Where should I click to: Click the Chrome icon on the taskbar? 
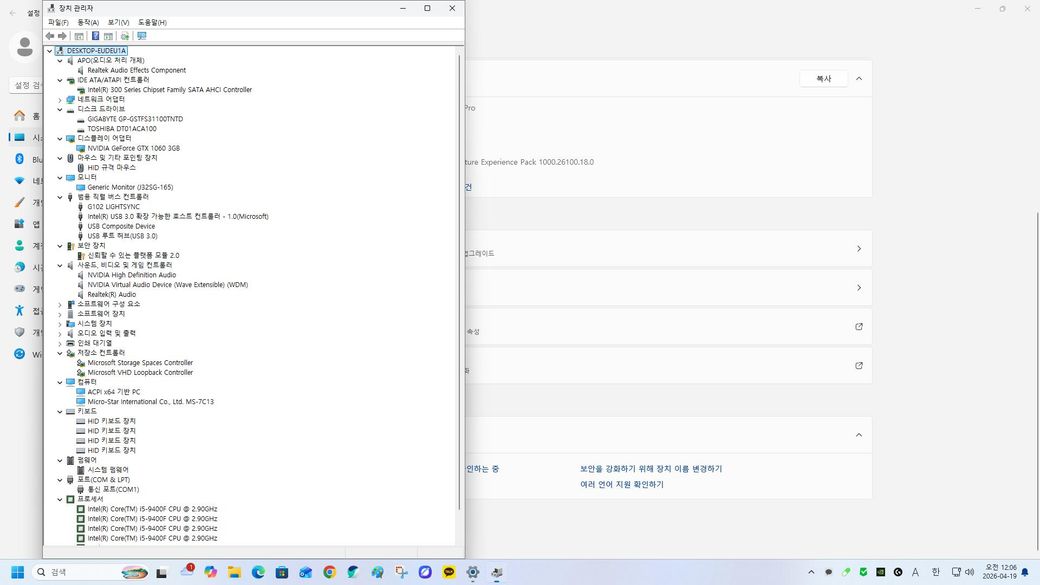click(329, 572)
